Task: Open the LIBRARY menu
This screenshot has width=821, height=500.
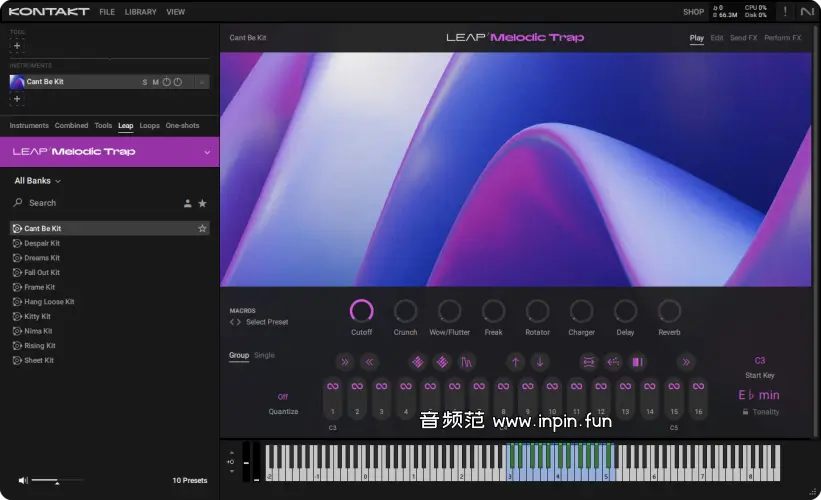Action: click(141, 12)
